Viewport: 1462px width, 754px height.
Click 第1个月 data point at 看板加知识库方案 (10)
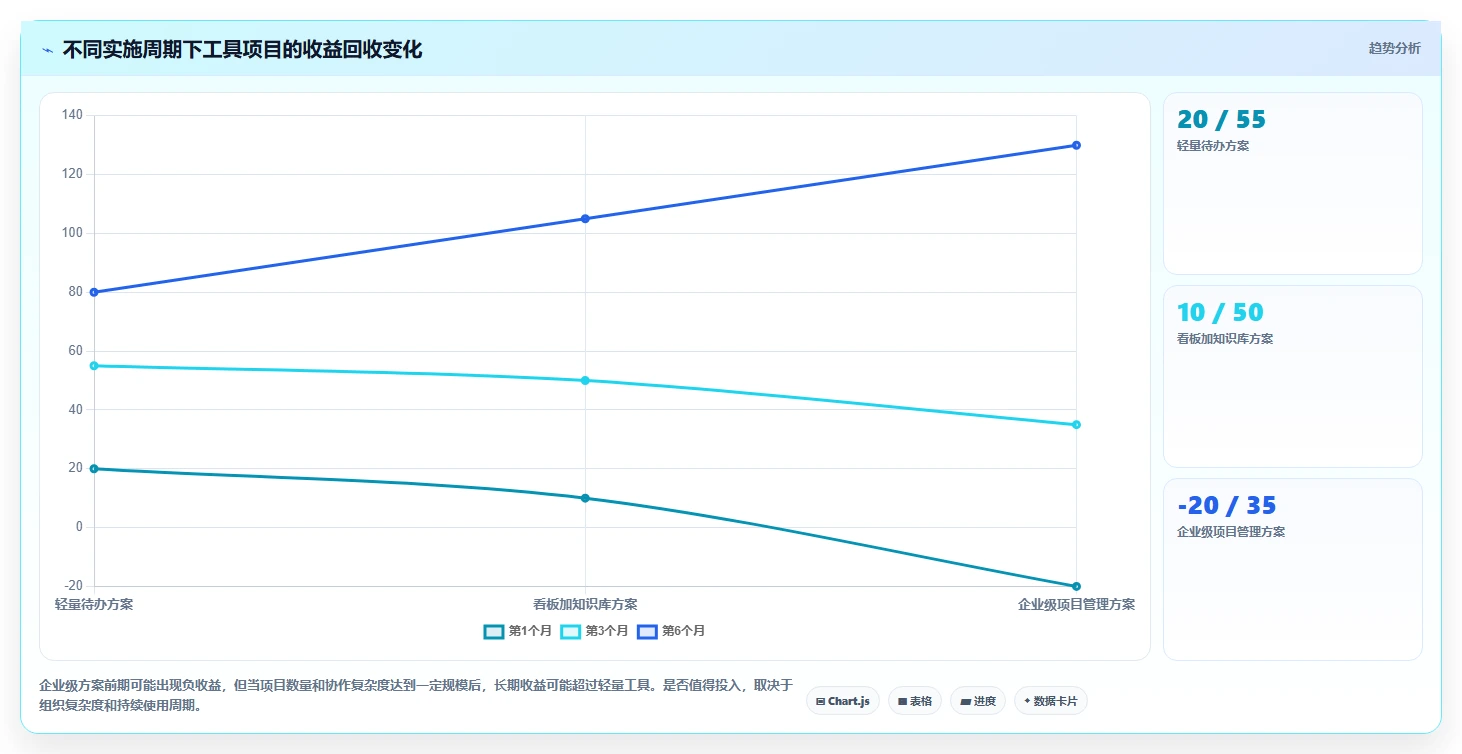585,498
